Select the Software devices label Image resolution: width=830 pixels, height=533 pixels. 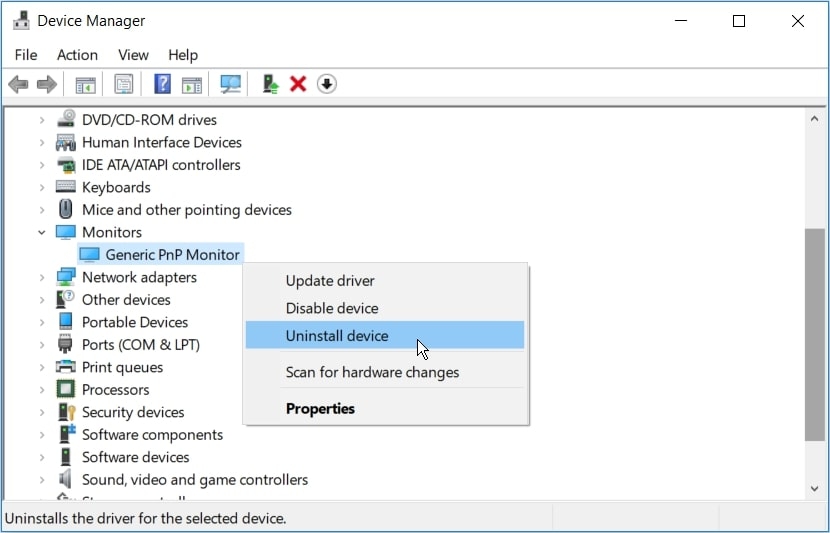[x=136, y=457]
